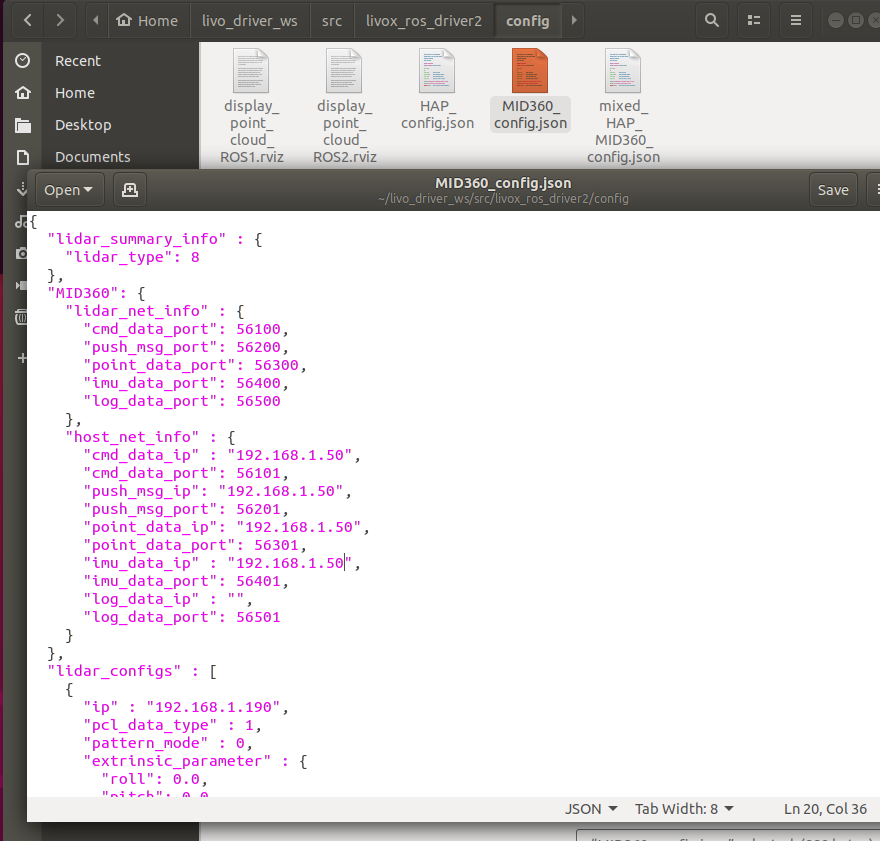This screenshot has width=880, height=841.
Task: Click the "host_net_info" key
Action: (x=132, y=437)
